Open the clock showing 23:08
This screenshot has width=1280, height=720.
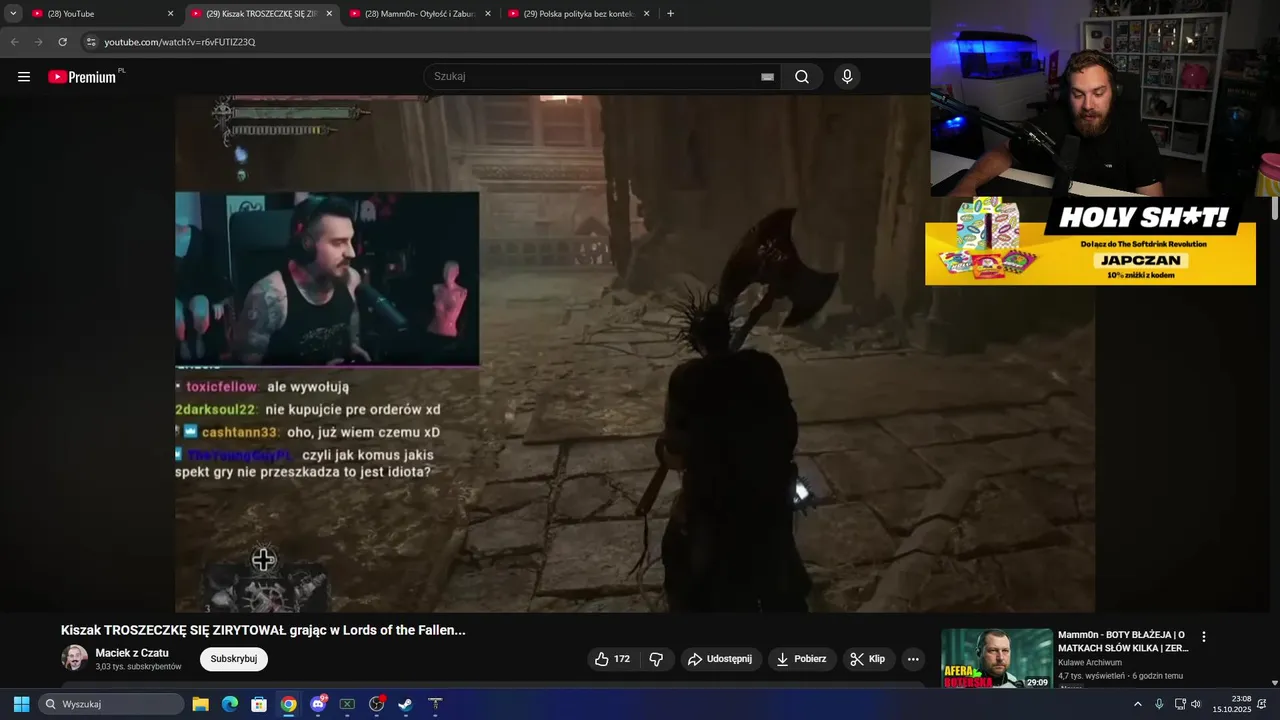click(1232, 704)
